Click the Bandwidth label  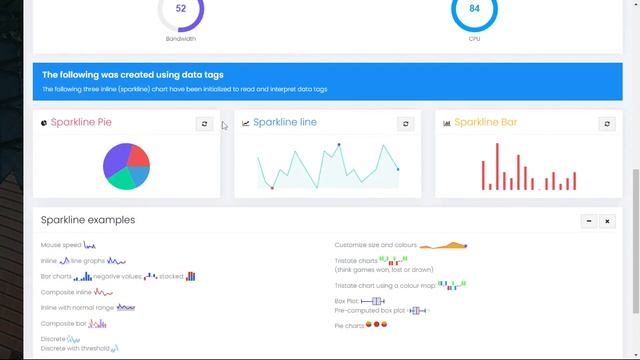coord(181,39)
